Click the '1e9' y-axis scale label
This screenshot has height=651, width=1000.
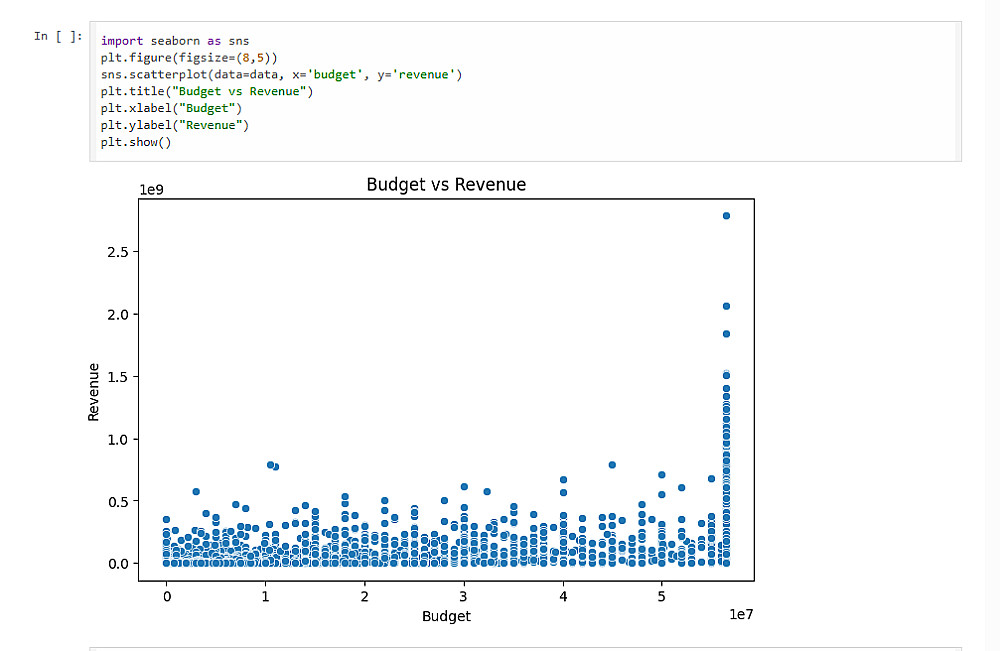(x=152, y=190)
